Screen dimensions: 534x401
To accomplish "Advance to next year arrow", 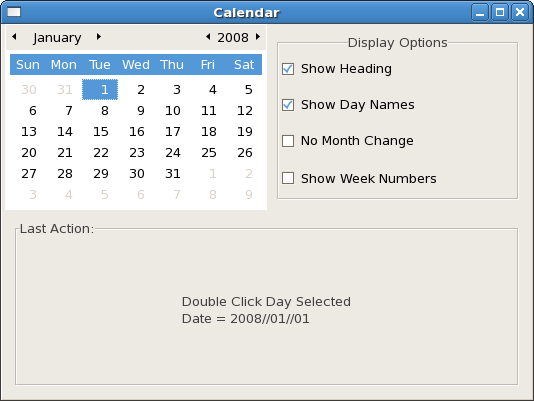I will (258, 36).
